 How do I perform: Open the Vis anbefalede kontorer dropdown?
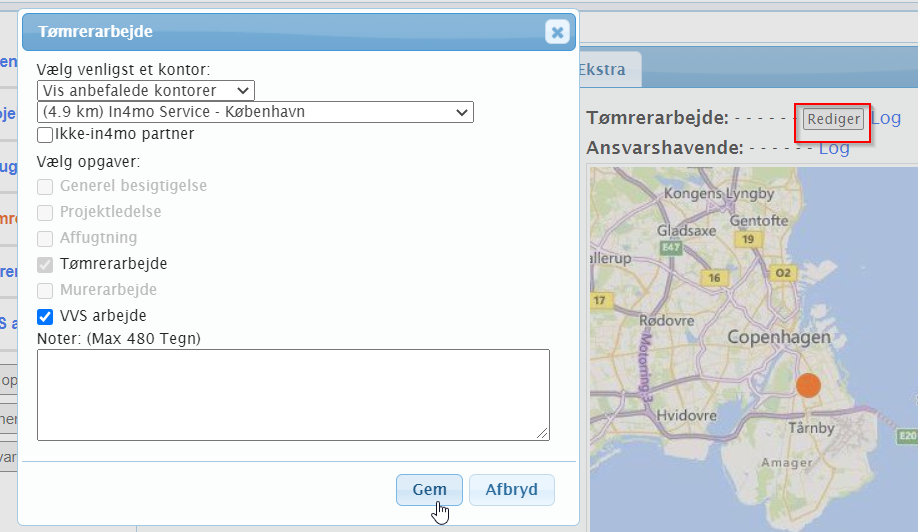point(146,91)
